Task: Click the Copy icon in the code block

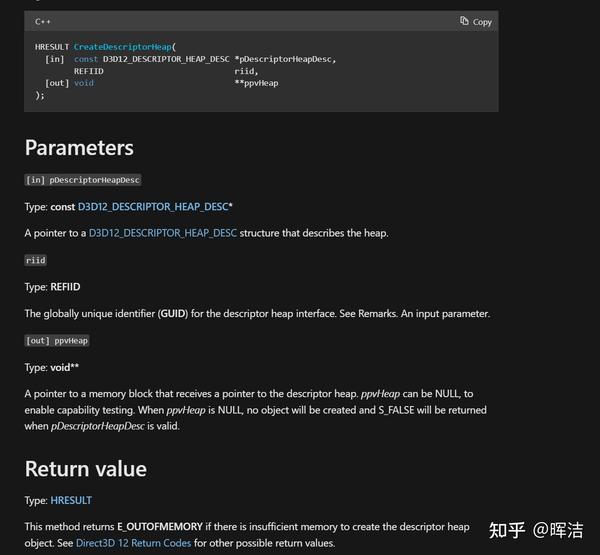Action: click(x=464, y=21)
